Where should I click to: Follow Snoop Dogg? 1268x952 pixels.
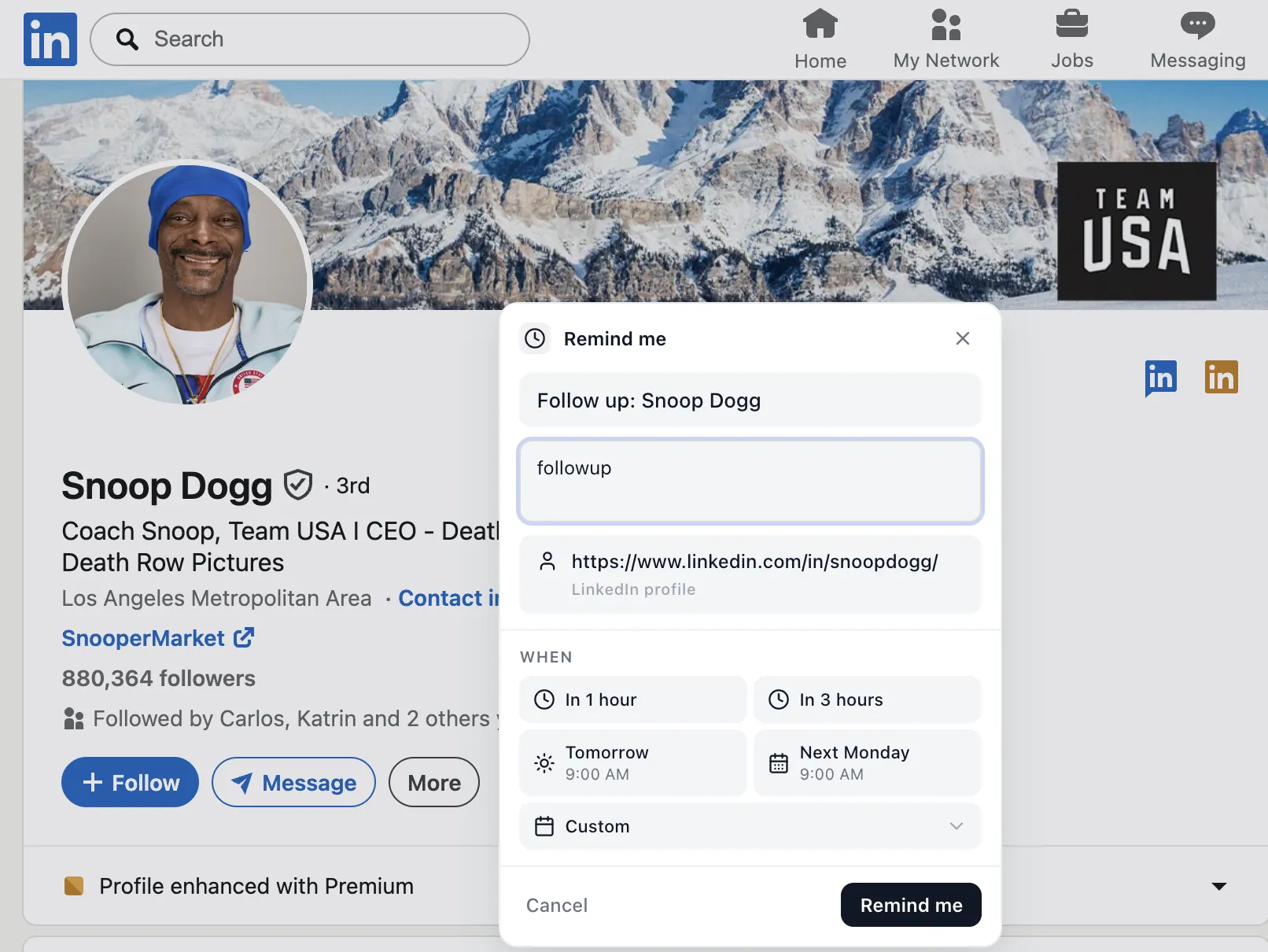coord(130,782)
